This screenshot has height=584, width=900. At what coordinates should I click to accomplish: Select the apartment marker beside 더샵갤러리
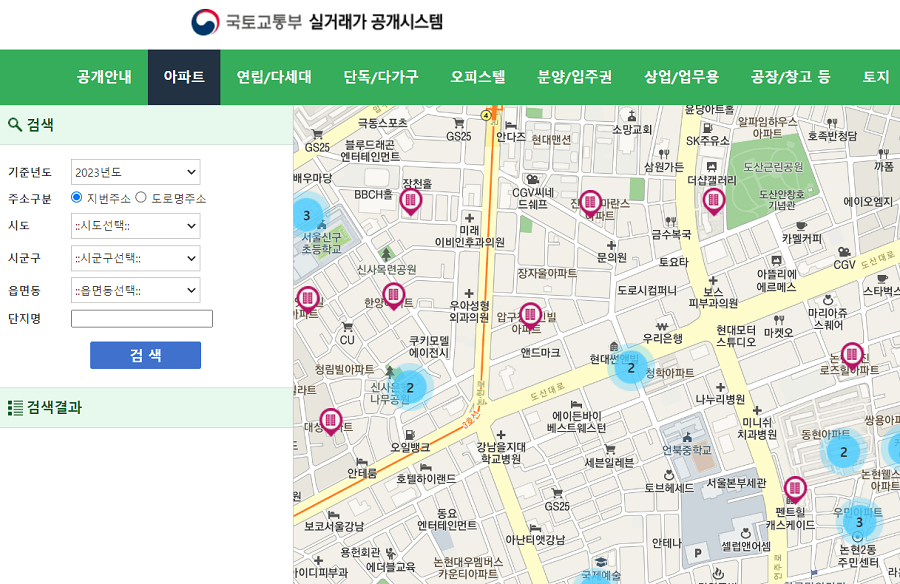pos(713,199)
